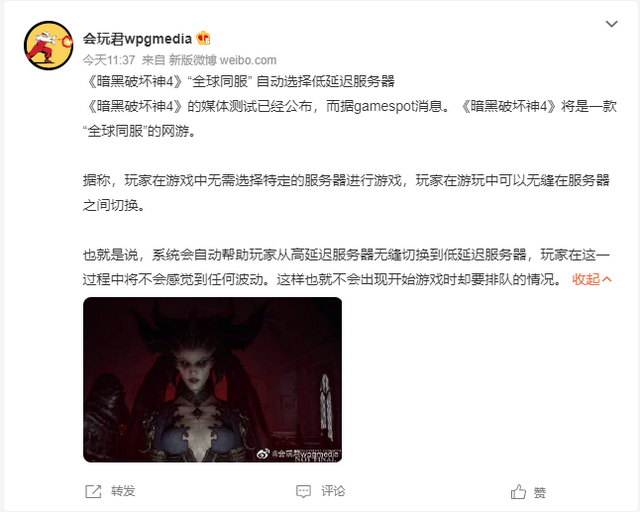Click the crown membership badge beside username
Viewport: 640px width, 512px height.
point(203,38)
